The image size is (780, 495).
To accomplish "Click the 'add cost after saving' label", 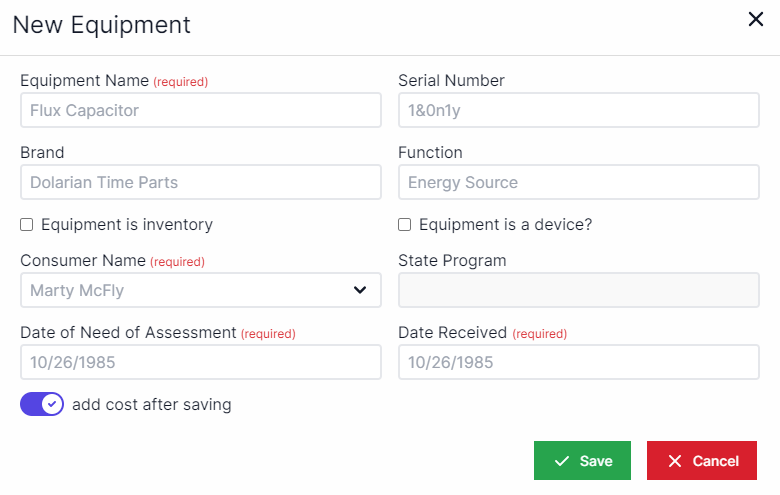I will [x=151, y=405].
